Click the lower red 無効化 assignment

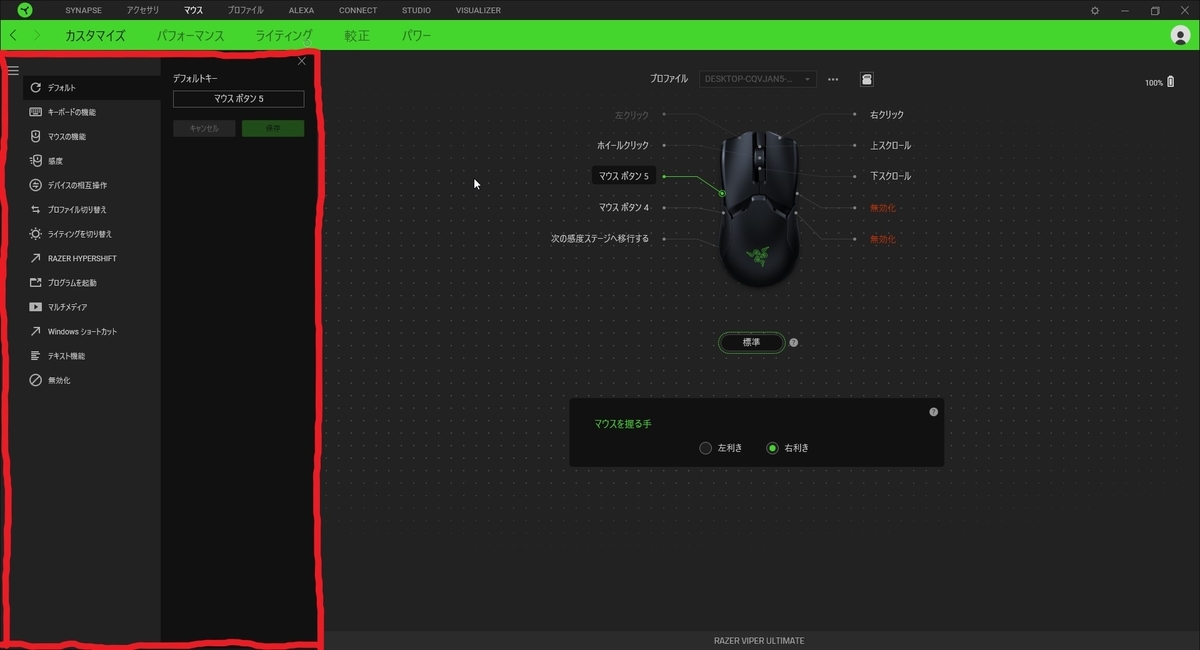[x=883, y=239]
